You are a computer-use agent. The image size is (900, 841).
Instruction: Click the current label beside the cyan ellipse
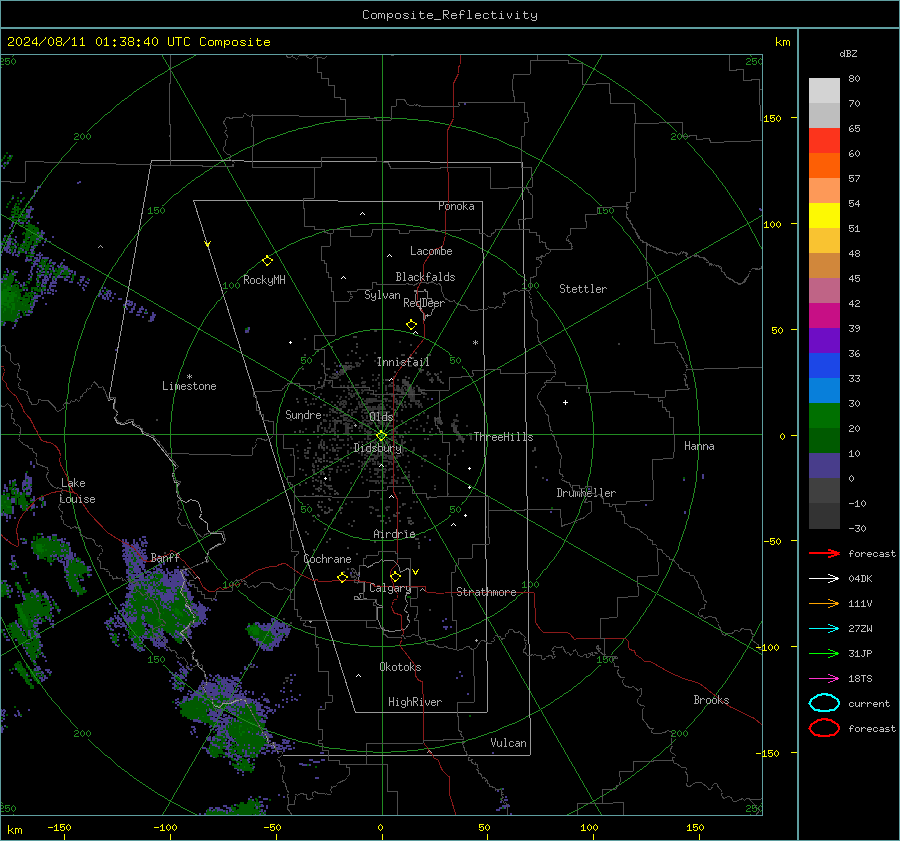tap(869, 703)
